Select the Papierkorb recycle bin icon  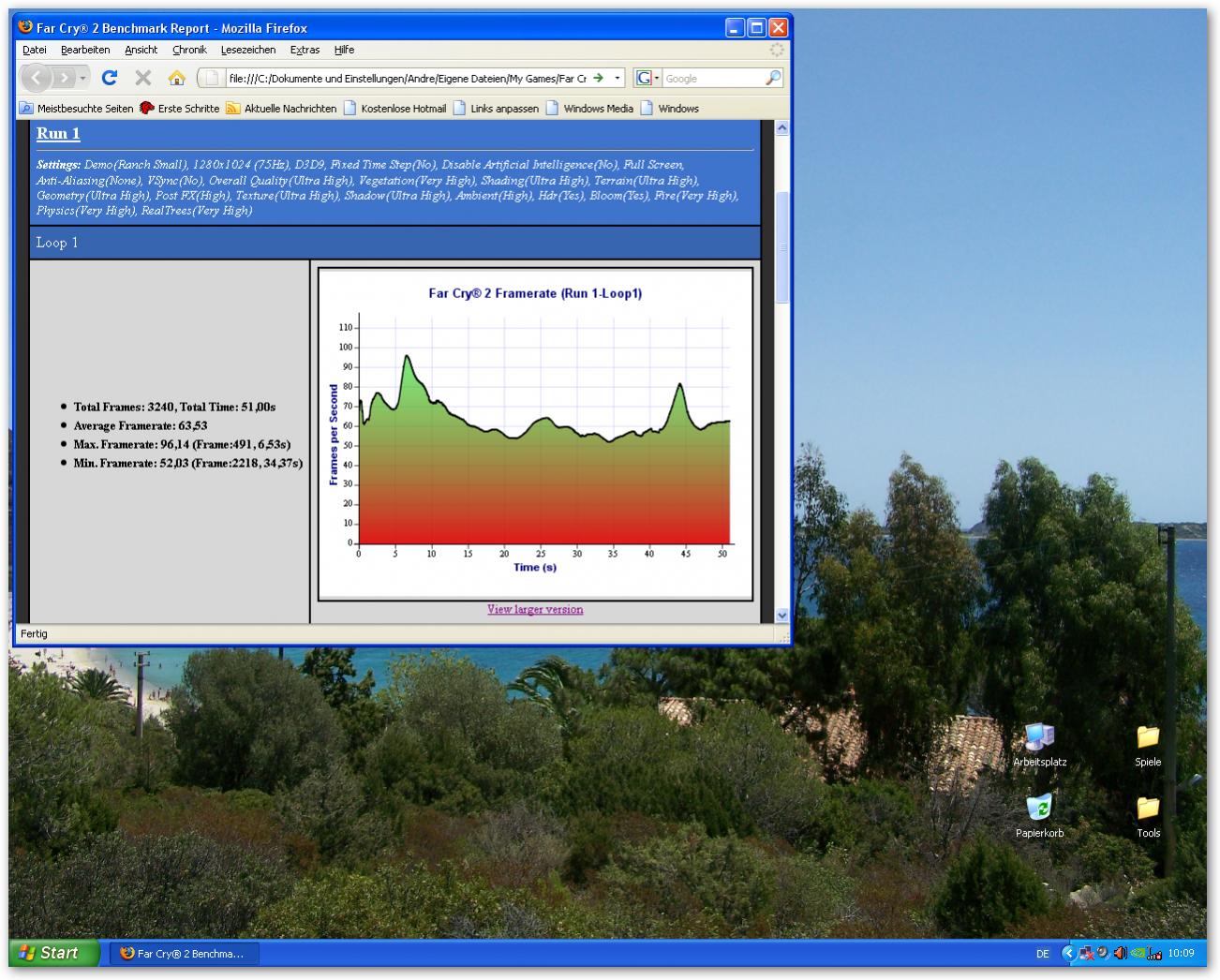coord(1039,816)
